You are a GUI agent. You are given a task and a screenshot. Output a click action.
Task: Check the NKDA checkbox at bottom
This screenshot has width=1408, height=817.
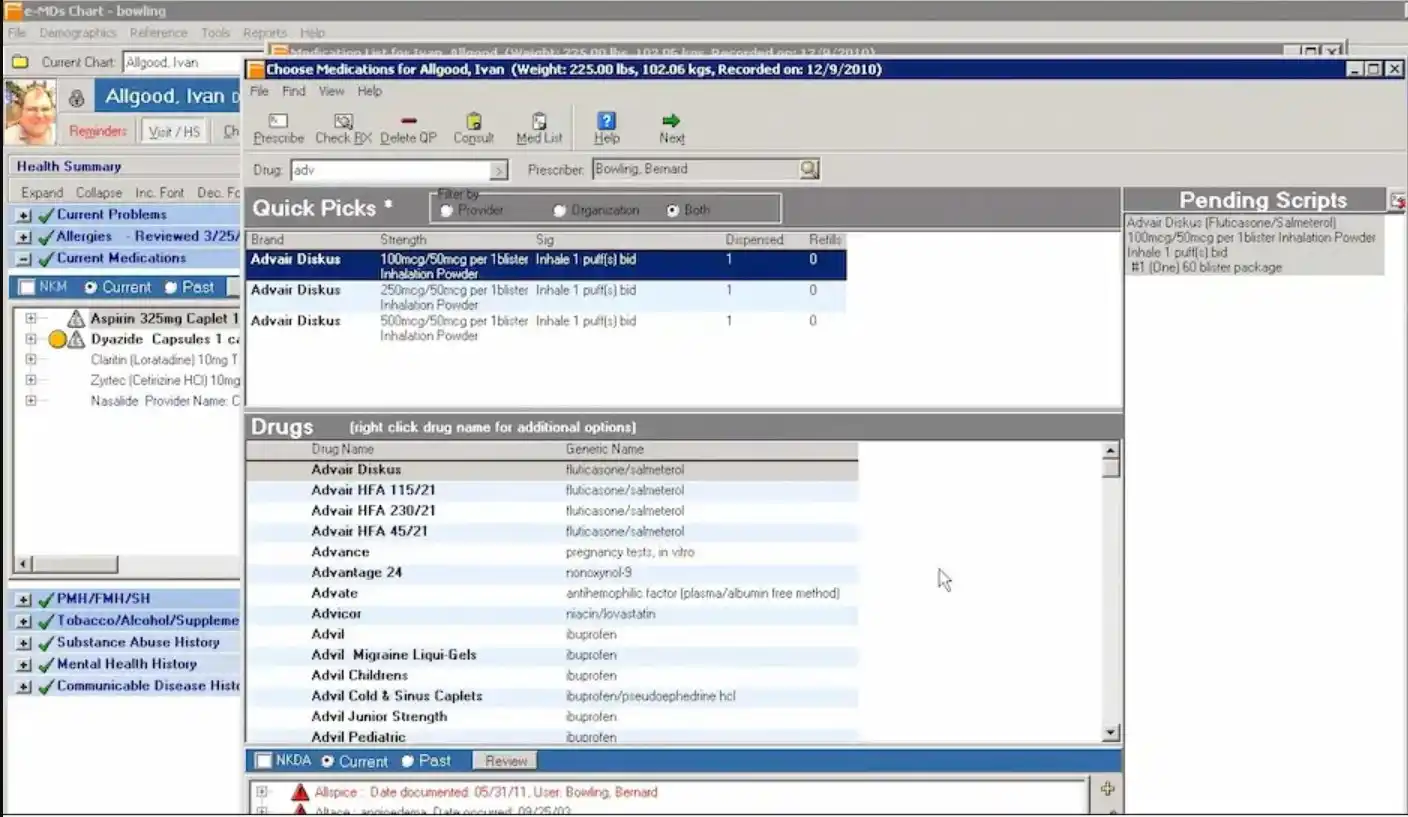(x=262, y=761)
